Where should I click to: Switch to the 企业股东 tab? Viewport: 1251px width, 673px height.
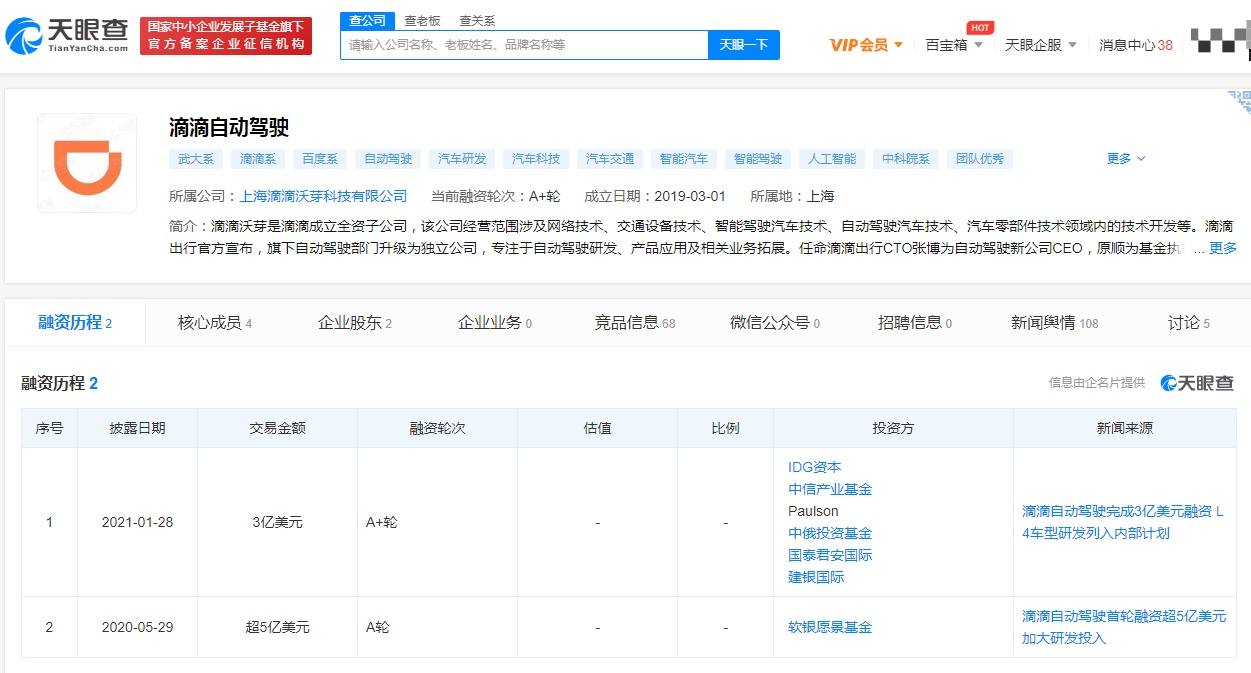coord(355,322)
